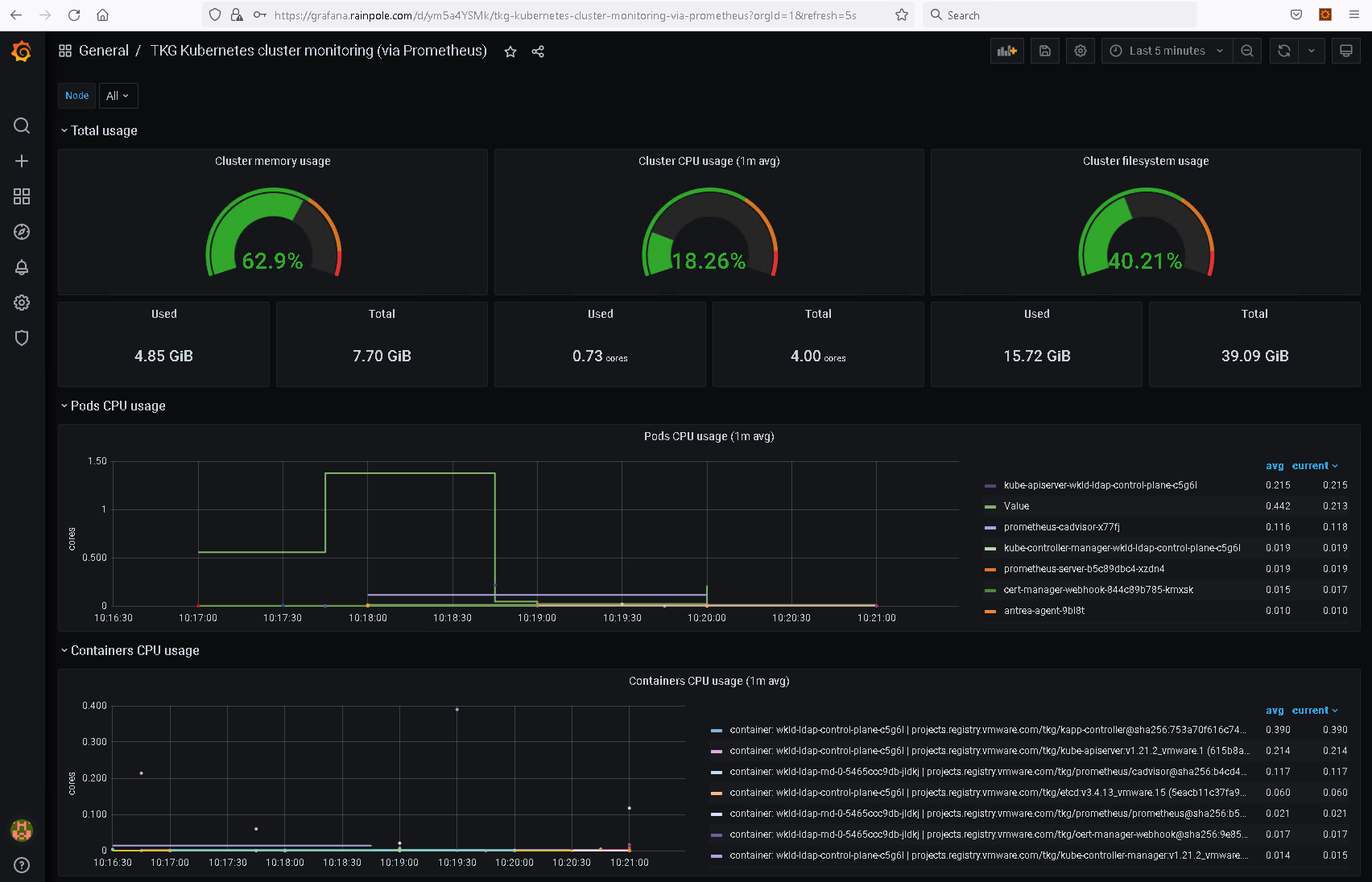
Task: Open the search dashboards sidebar icon
Action: point(22,126)
